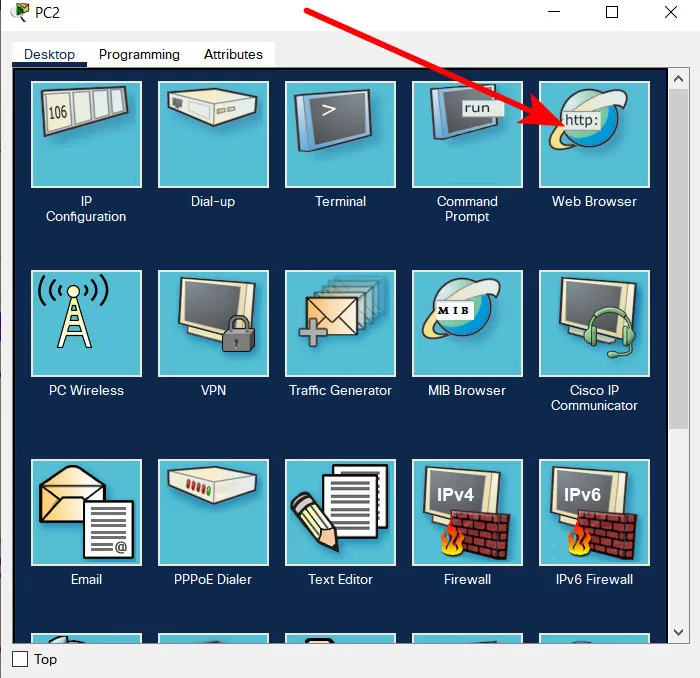Click the "MIB Browser" label text
The image size is (700, 678).
467,391
